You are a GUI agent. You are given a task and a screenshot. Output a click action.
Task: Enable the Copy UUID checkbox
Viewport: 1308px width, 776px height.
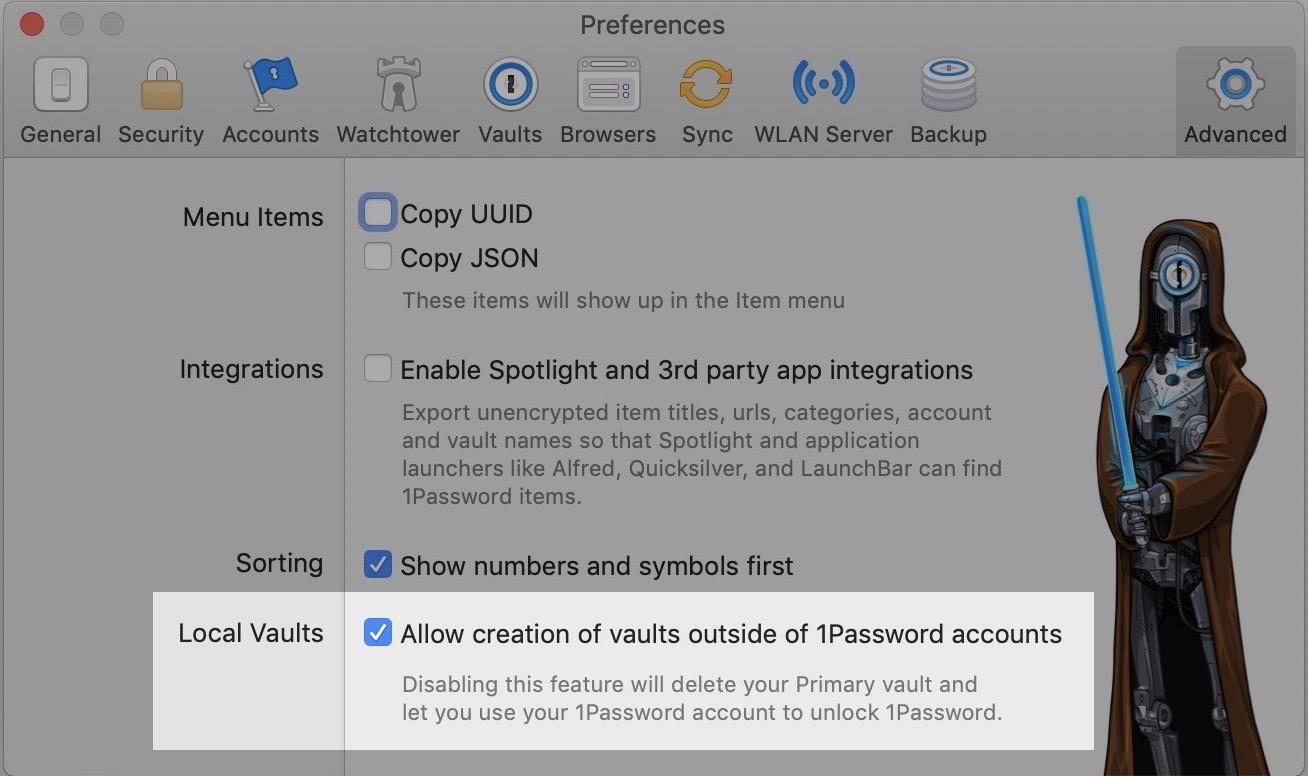pyautogui.click(x=378, y=212)
